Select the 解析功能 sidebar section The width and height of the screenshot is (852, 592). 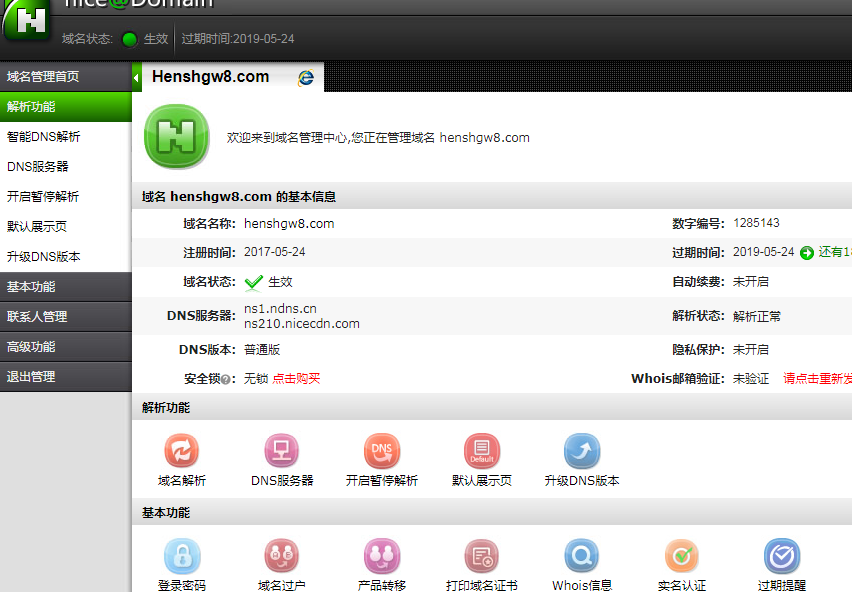66,106
